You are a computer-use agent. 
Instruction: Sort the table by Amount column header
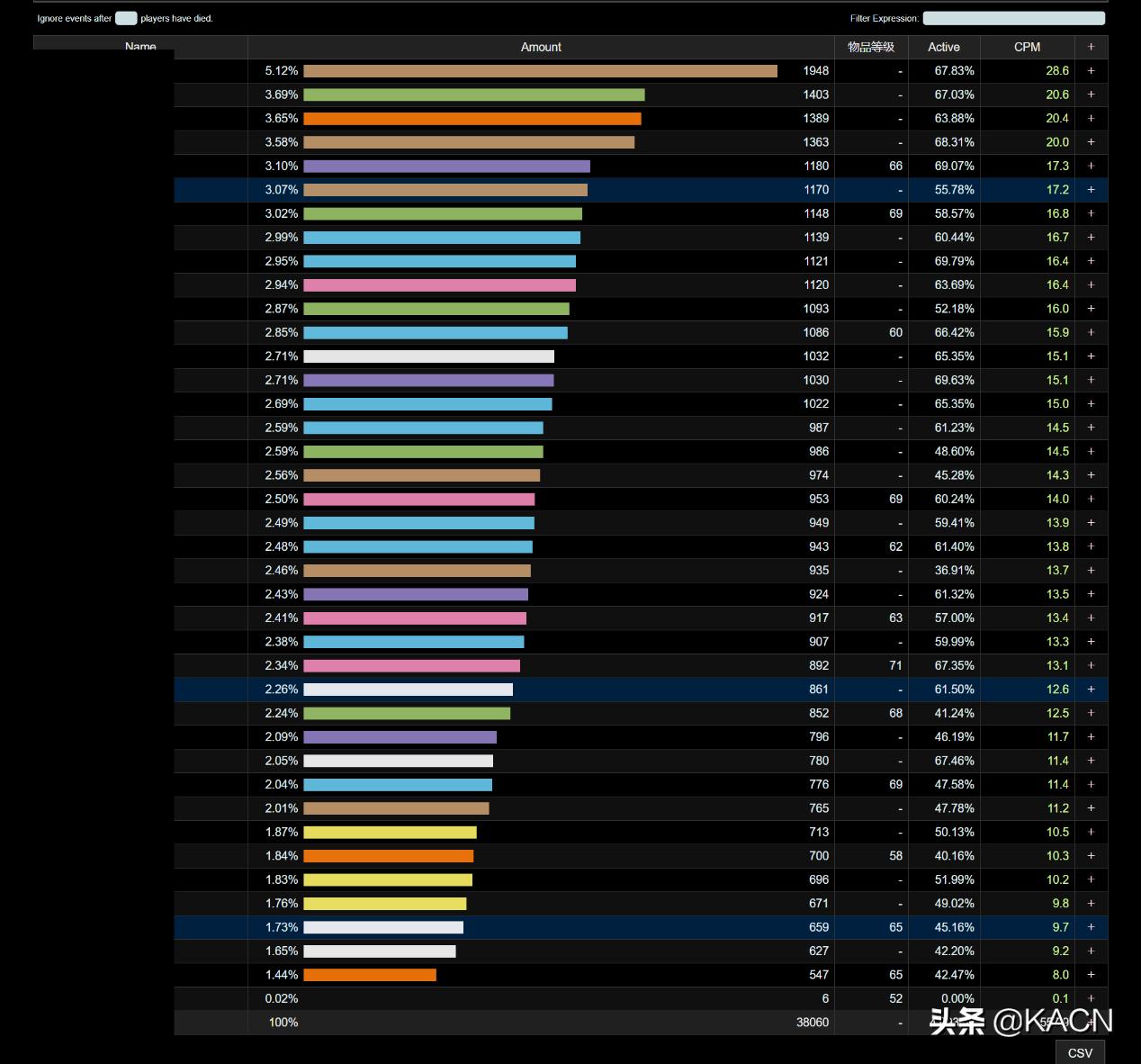541,47
